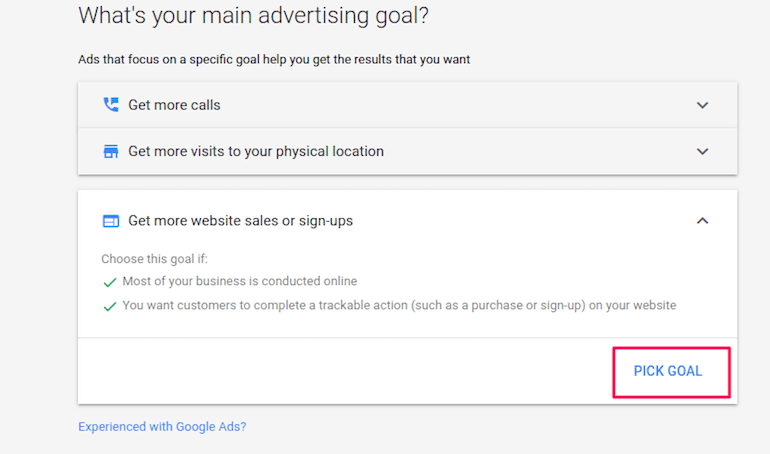This screenshot has width=770, height=454.
Task: Open the 'Experienced with Google Ads?' link
Action: [x=162, y=427]
